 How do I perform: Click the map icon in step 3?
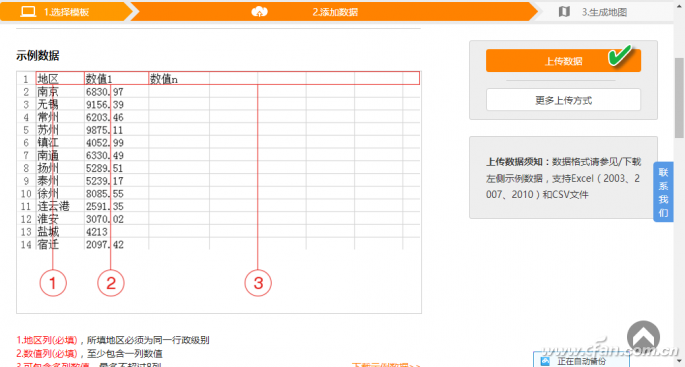[564, 12]
